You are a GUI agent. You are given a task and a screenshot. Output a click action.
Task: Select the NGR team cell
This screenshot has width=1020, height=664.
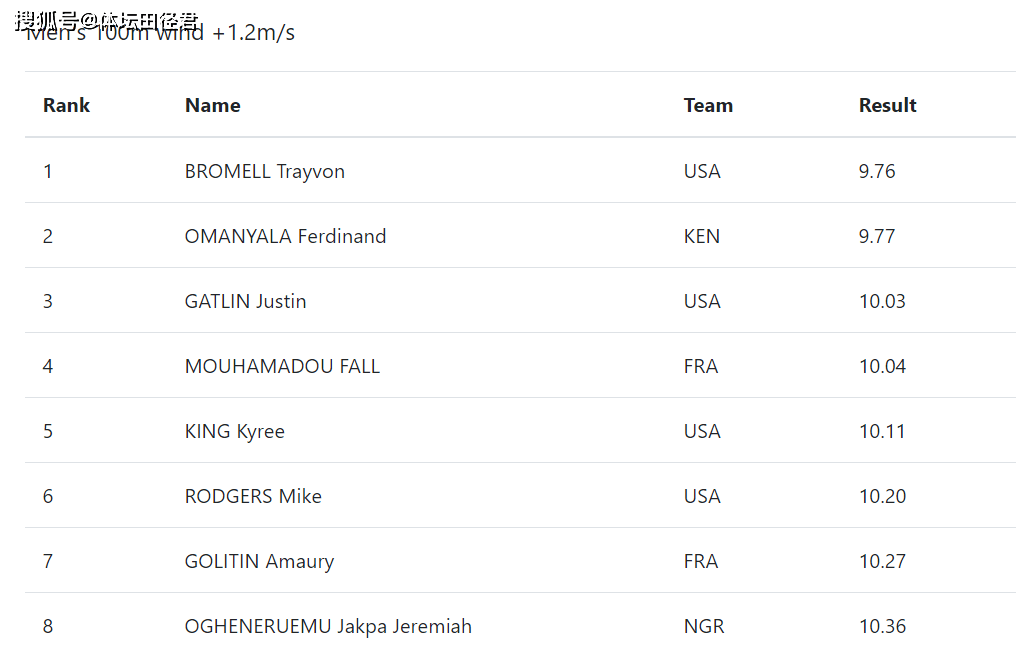(x=704, y=626)
